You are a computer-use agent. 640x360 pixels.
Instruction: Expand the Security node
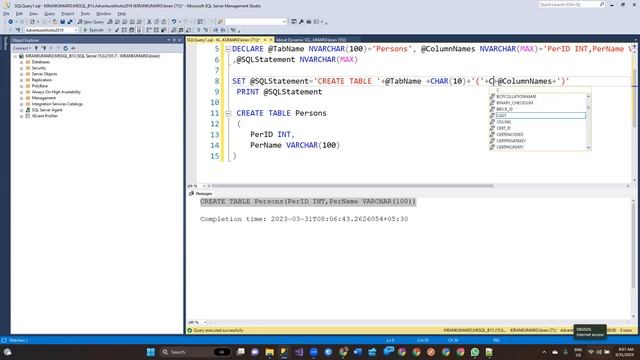tap(22, 68)
